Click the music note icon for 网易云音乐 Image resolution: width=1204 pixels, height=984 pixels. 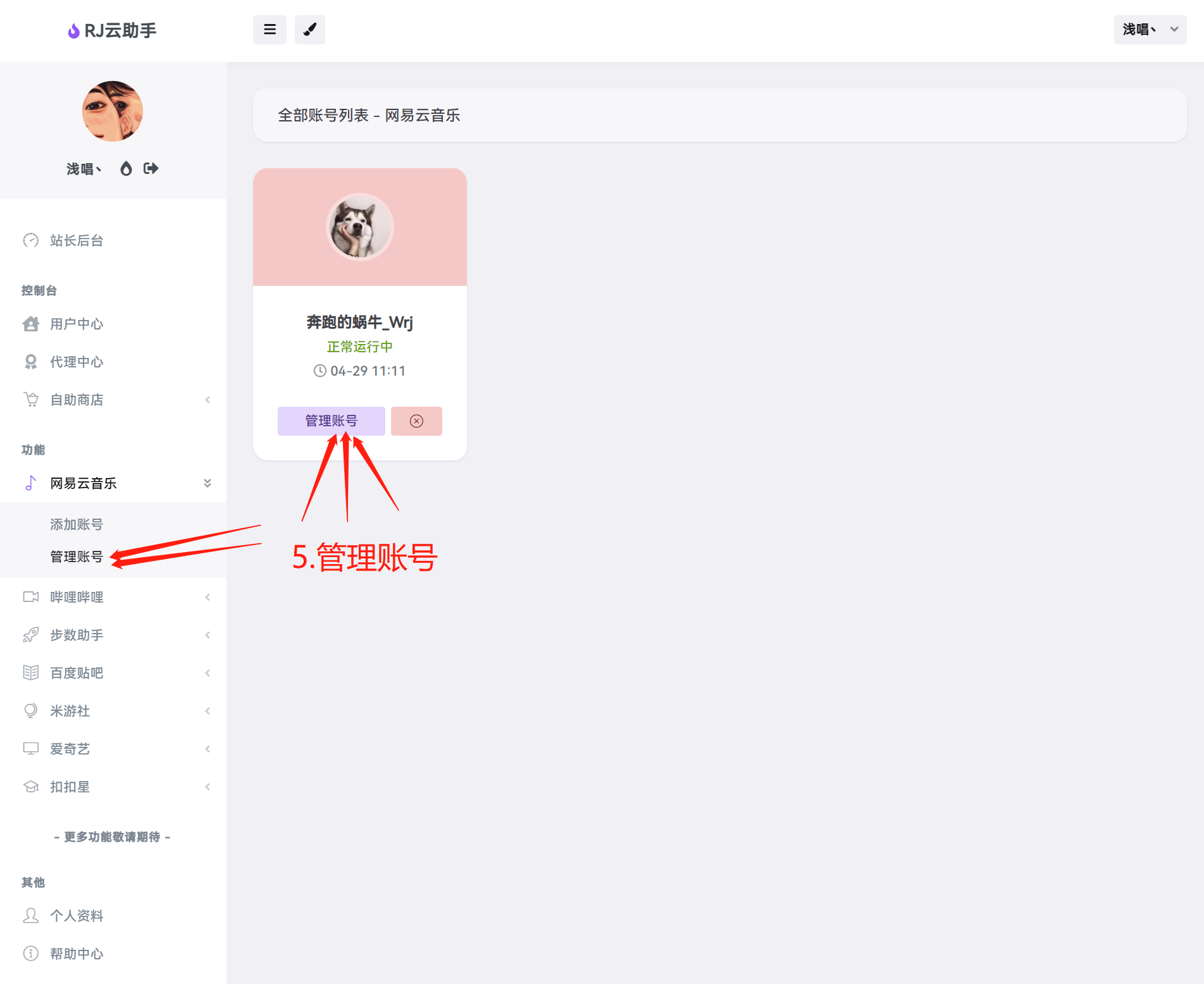click(x=30, y=483)
